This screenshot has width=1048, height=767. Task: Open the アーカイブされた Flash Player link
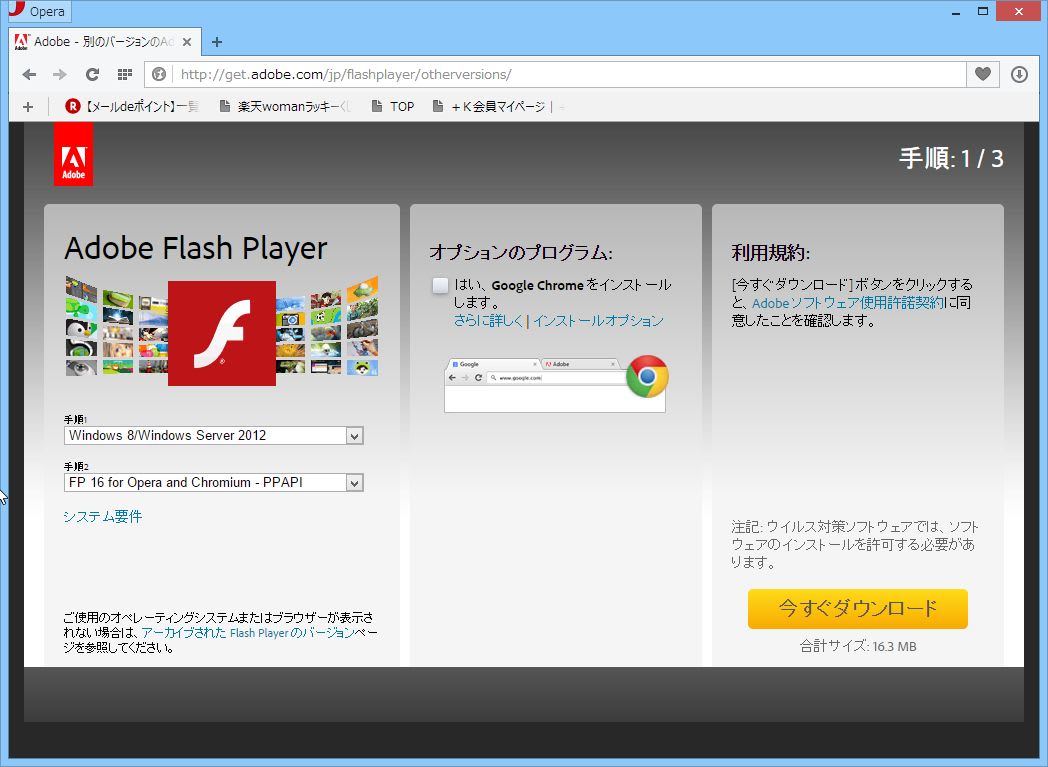point(247,633)
